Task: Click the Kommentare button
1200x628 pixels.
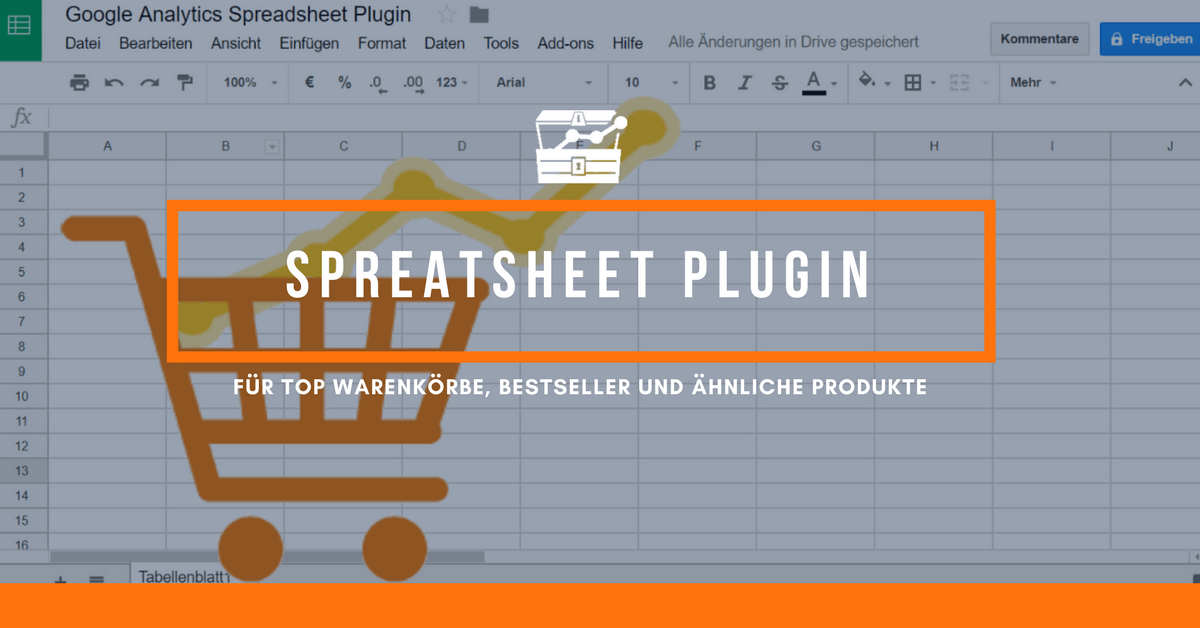Action: [1039, 39]
